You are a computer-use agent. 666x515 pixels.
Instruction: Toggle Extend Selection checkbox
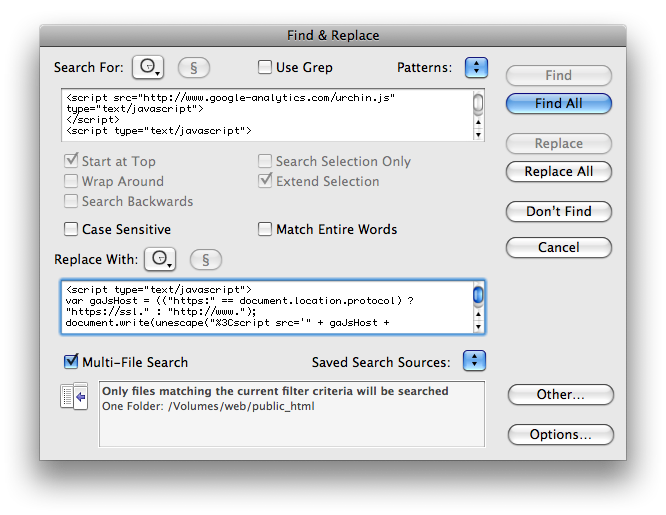(x=265, y=181)
